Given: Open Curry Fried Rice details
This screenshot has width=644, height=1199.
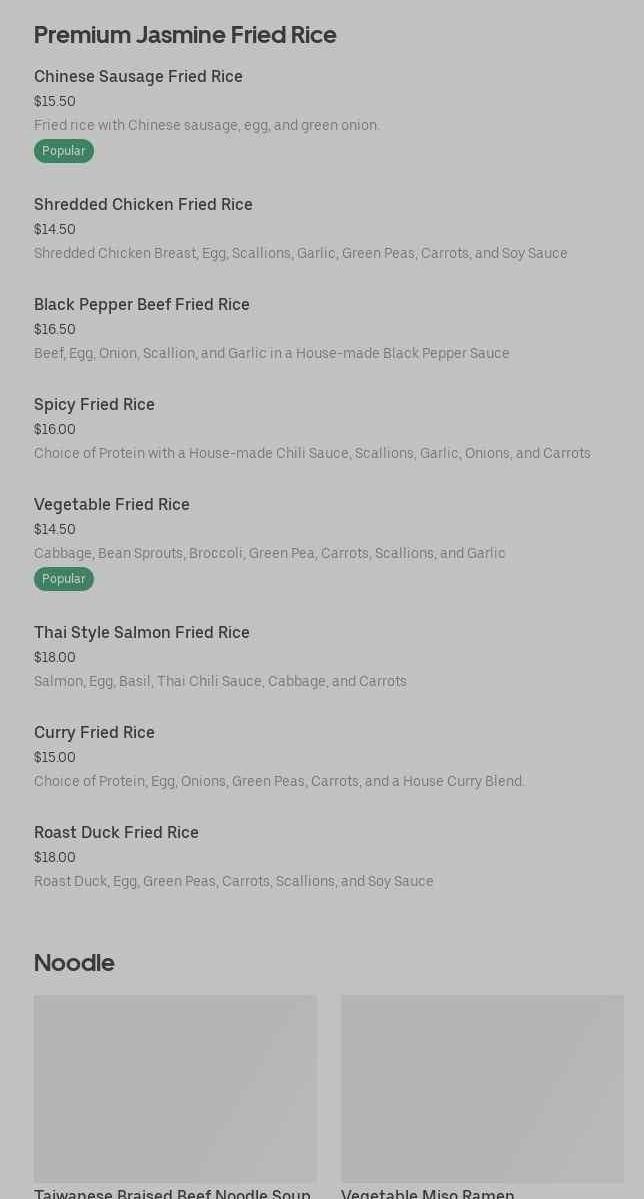Looking at the screenshot, I should coord(94,733).
